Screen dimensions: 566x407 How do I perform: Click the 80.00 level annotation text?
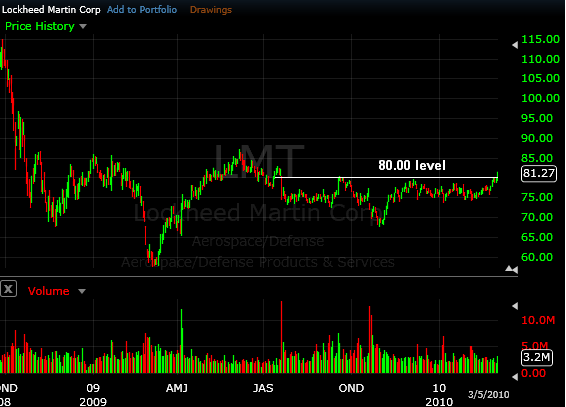click(x=412, y=166)
